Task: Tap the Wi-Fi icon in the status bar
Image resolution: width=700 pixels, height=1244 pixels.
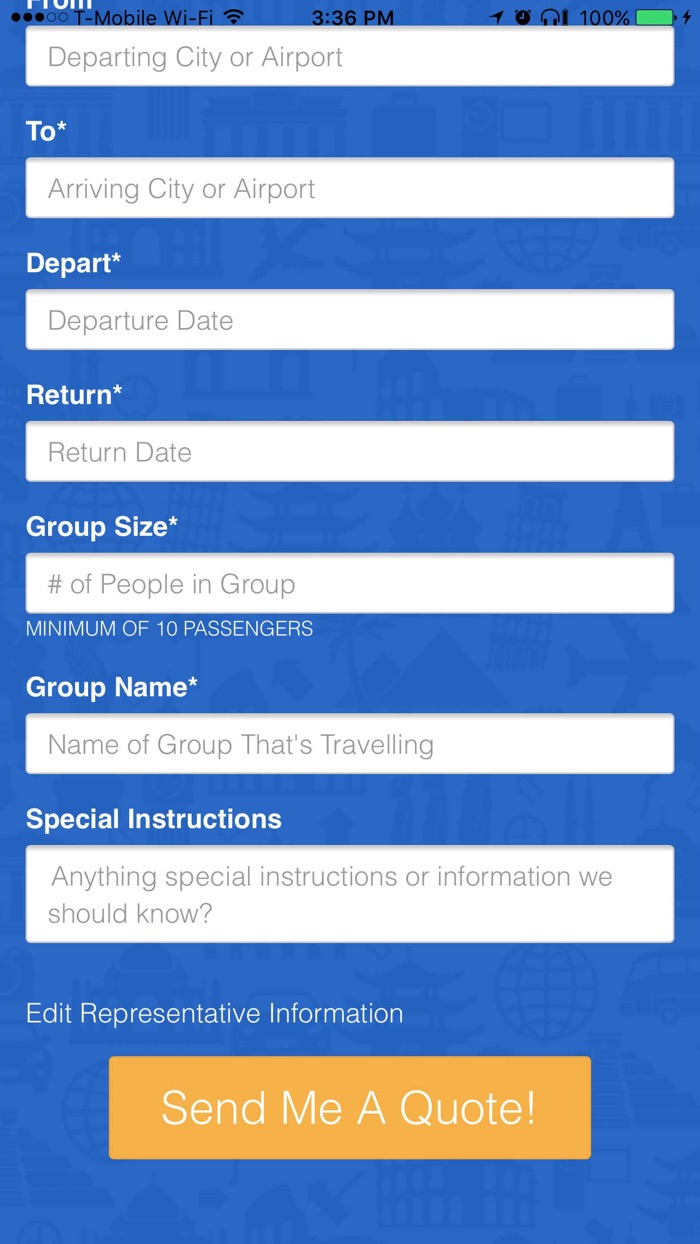Action: tap(234, 16)
